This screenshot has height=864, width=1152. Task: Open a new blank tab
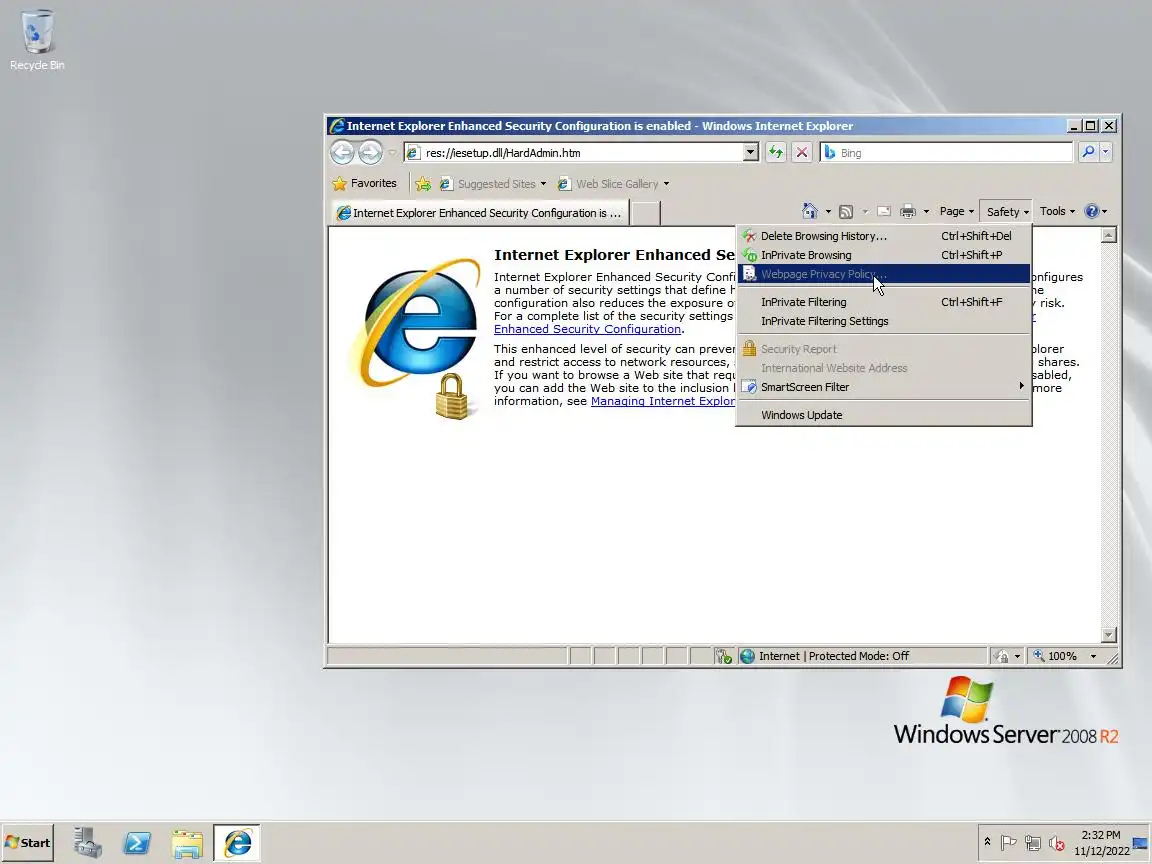(x=646, y=213)
